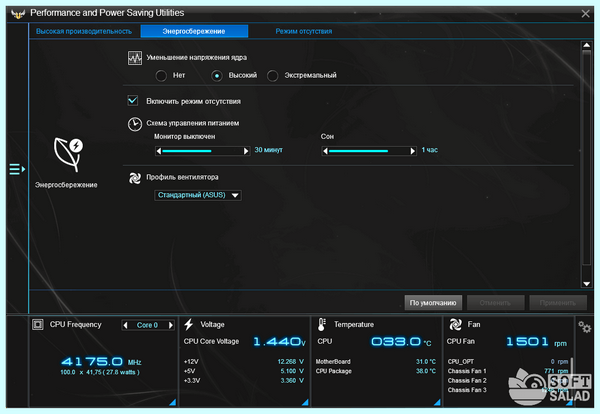Viewport: 600px width, 414px height.
Task: Click the '+5V' voltage row
Action: click(244, 371)
